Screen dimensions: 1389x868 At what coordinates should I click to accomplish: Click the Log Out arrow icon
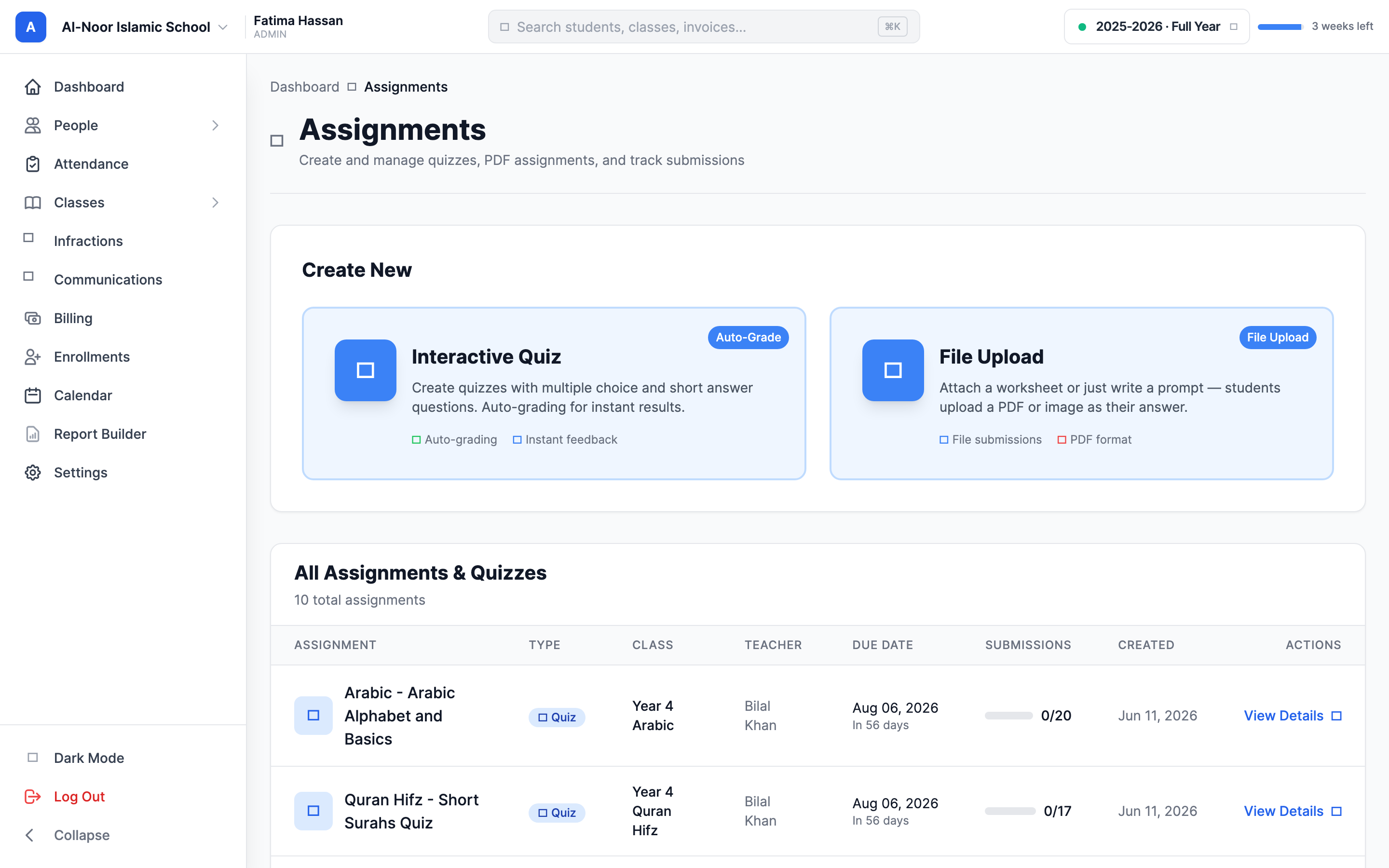click(x=33, y=796)
